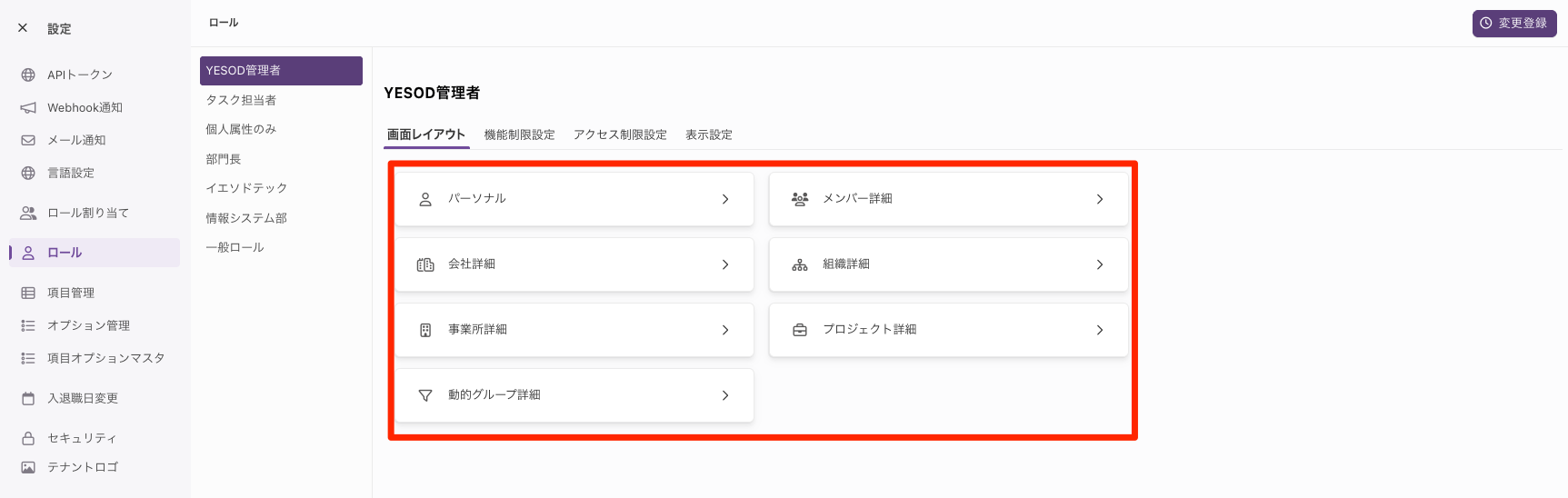Select the 表示設定 tab

coord(709,134)
